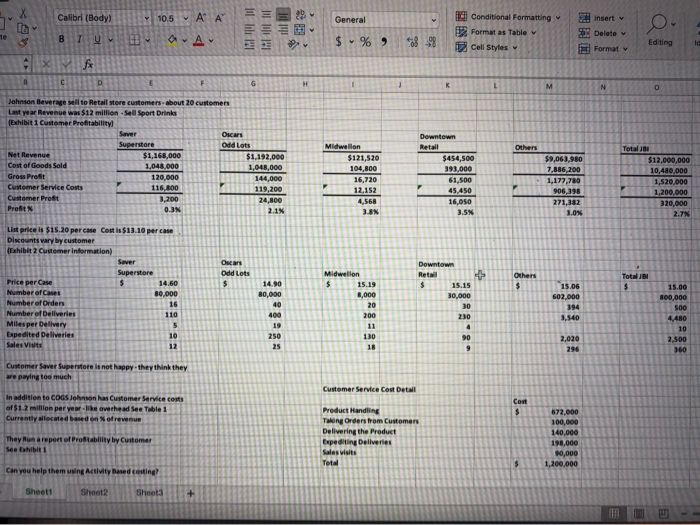
Task: Click the increase decimal icon
Action: coord(413,42)
